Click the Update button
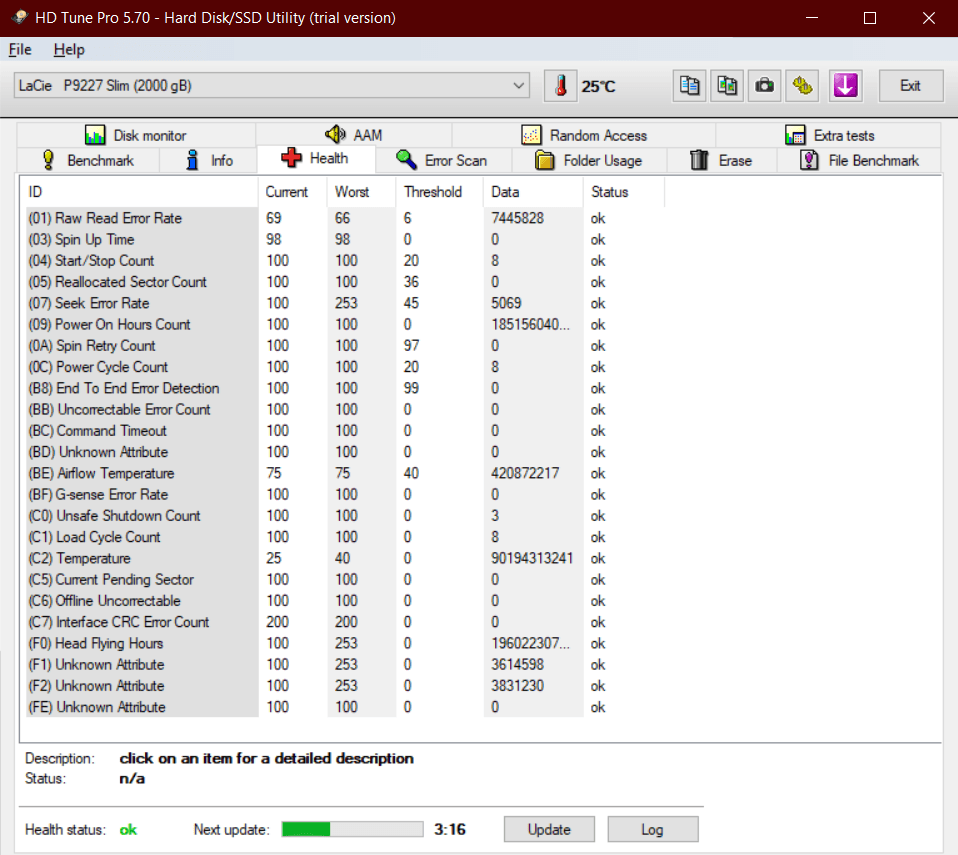The width and height of the screenshot is (958, 855). [549, 829]
